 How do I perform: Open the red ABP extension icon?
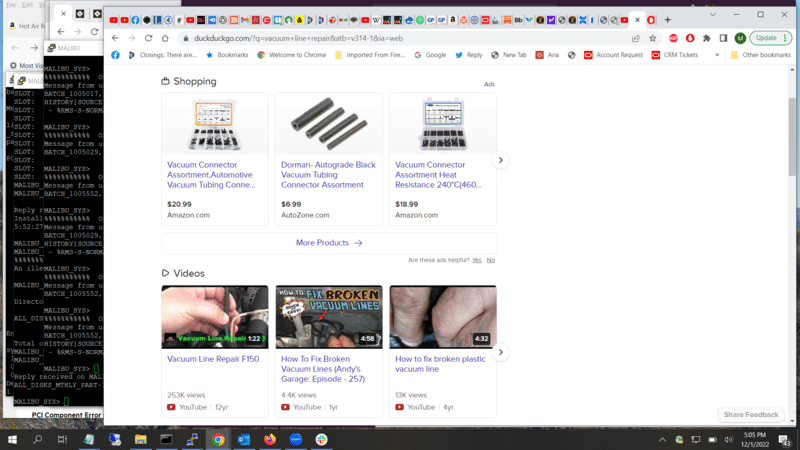(673, 38)
